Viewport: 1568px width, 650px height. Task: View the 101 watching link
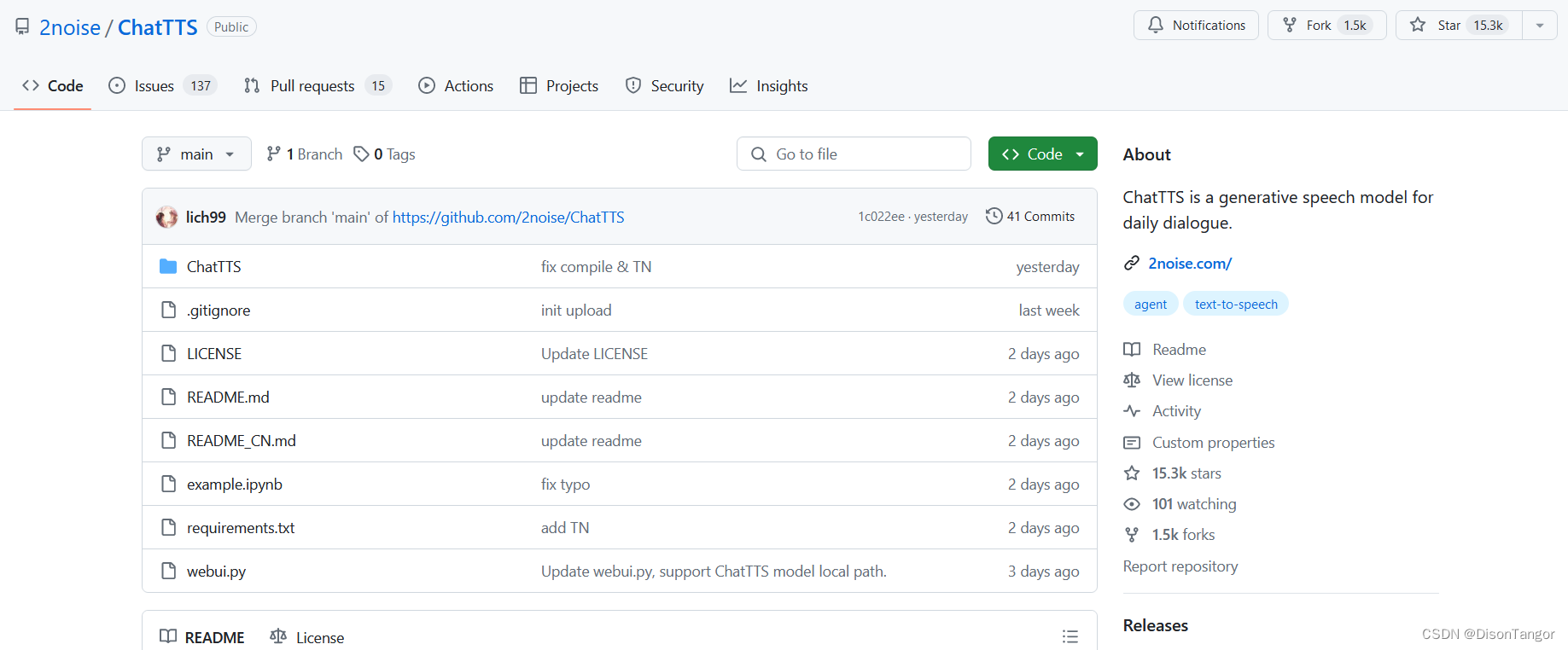coord(1180,504)
